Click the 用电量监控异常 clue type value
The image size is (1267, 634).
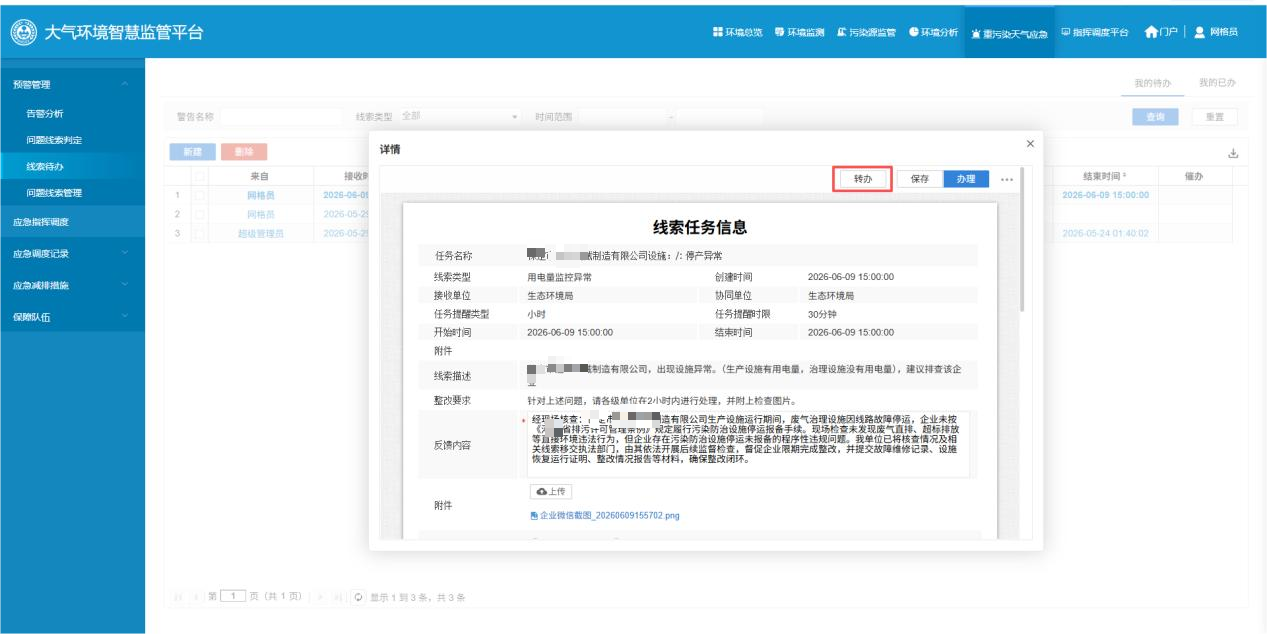559,276
